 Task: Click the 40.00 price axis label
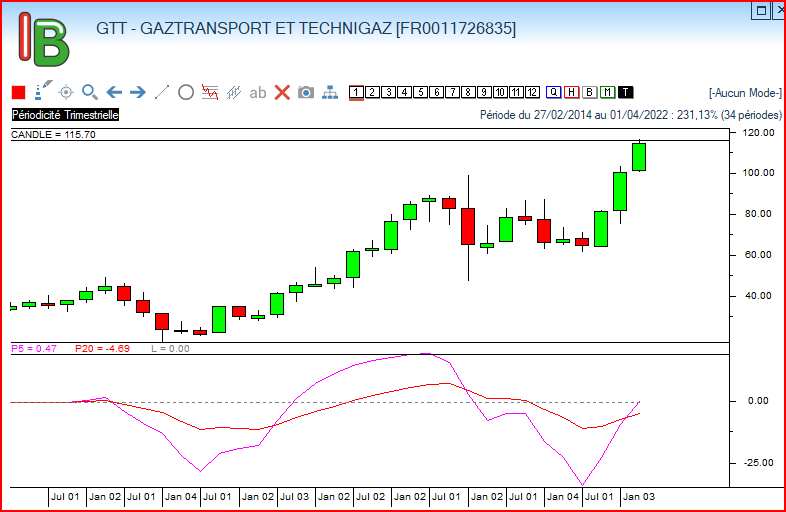[x=758, y=296]
